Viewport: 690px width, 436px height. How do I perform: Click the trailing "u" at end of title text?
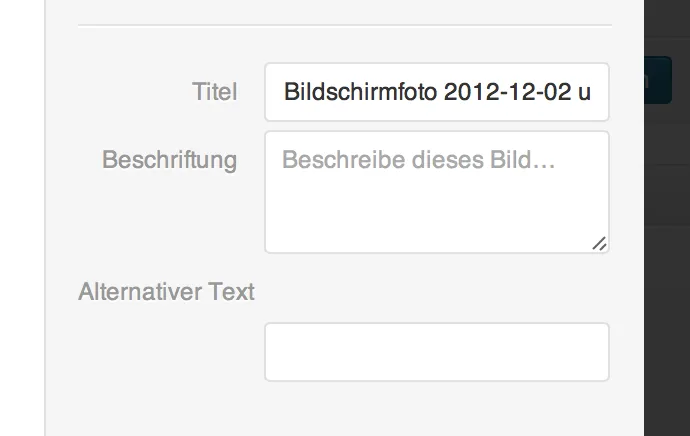[584, 93]
